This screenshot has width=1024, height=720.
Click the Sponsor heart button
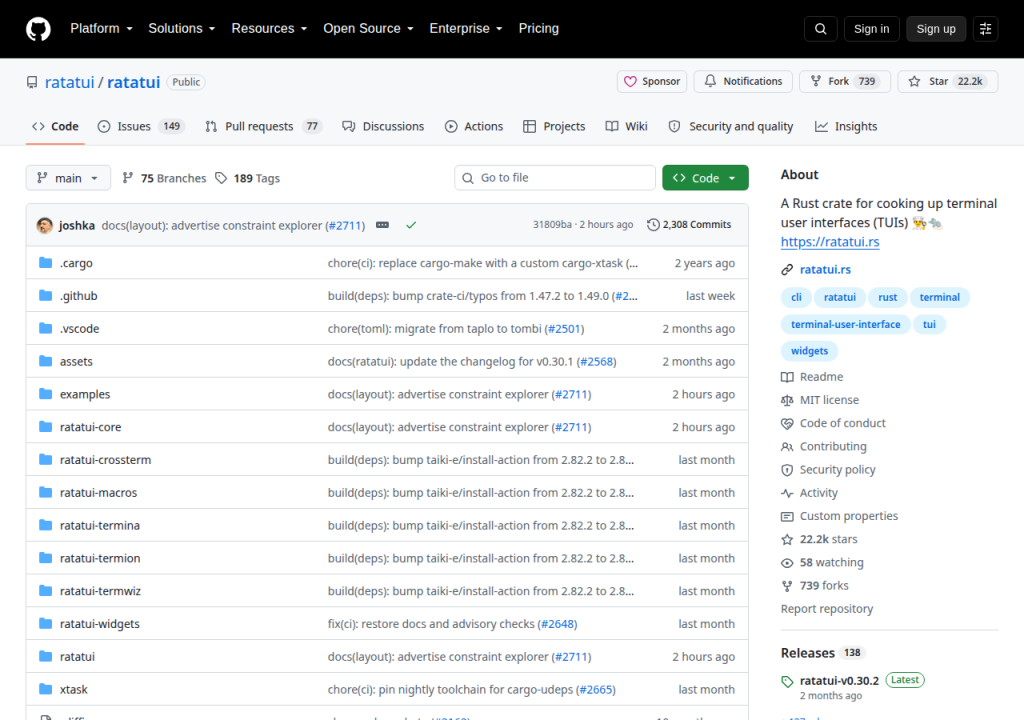point(652,82)
